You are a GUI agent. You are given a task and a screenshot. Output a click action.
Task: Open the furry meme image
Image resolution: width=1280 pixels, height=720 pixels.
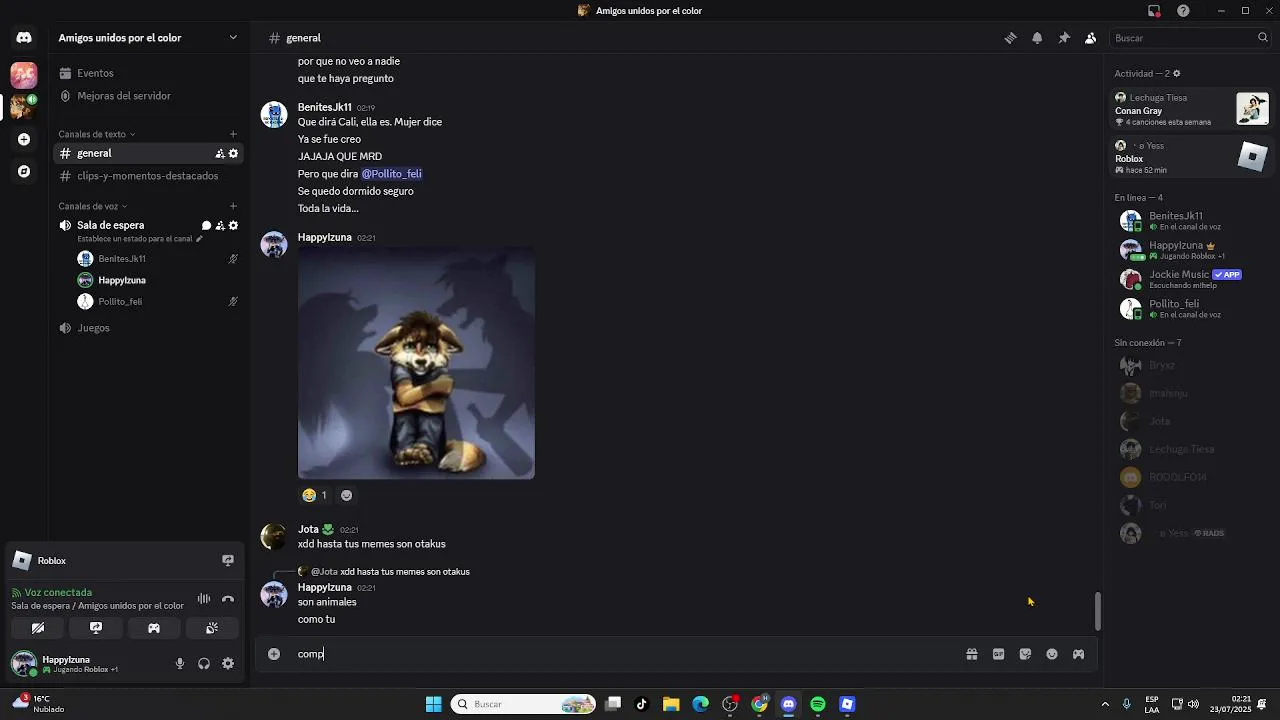click(x=416, y=363)
